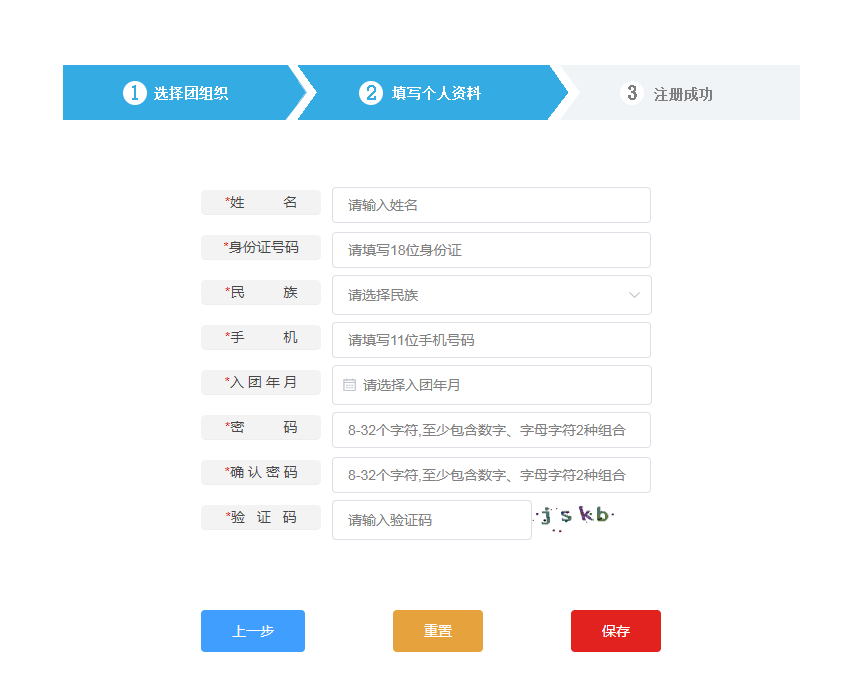Open the 民族 nationality selection dropdown
846x685 pixels.
pos(491,295)
